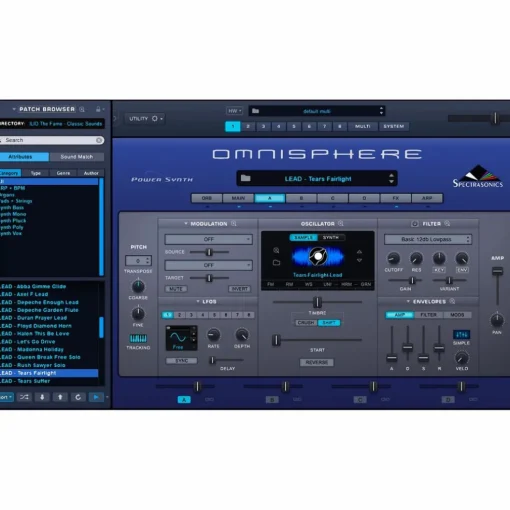Click the keyboard Tracking icon
The height and width of the screenshot is (510, 510).
pyautogui.click(x=138, y=339)
